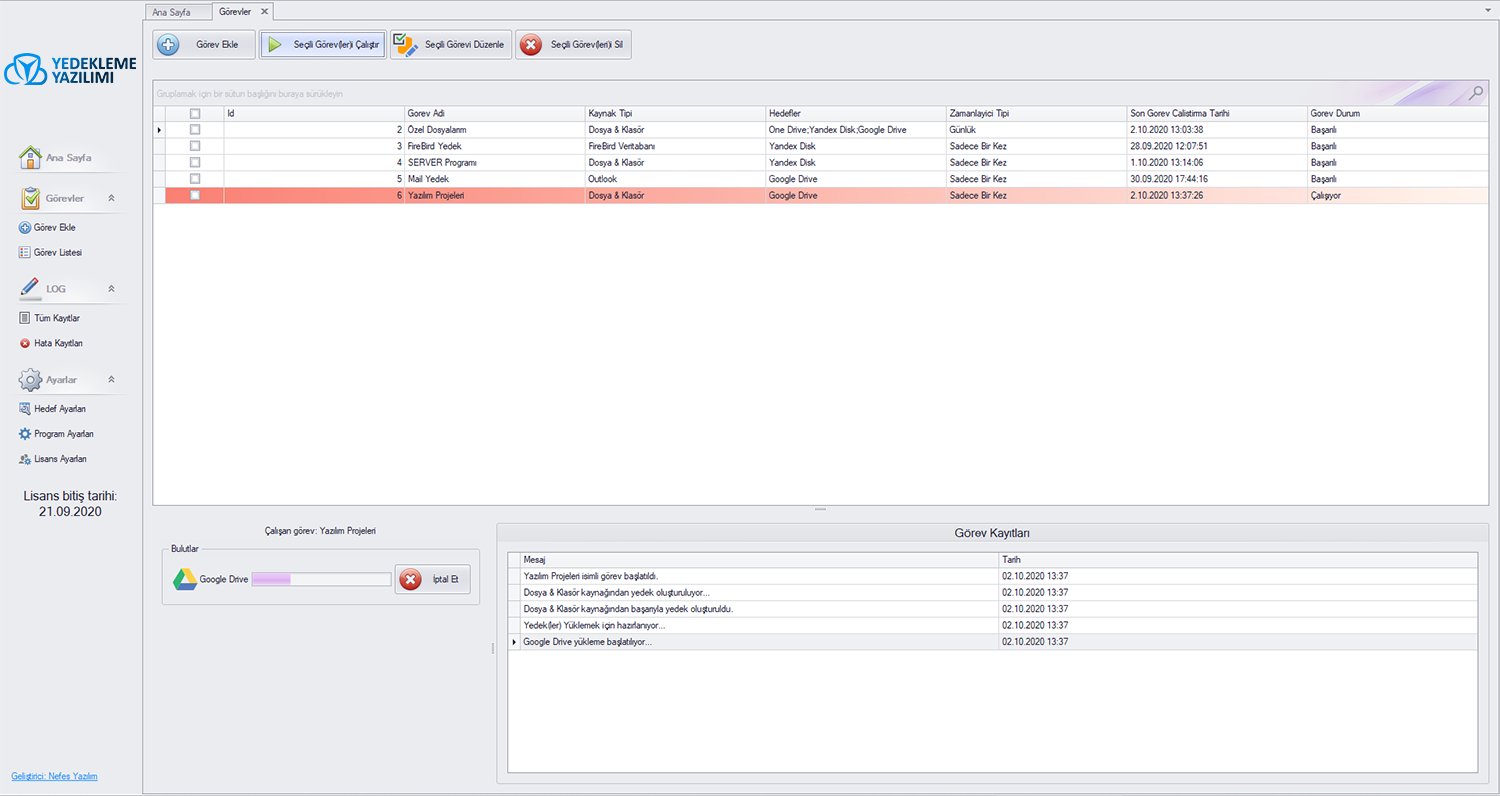This screenshot has width=1500, height=796.
Task: Open the search magnifier in grid header
Action: (x=1476, y=93)
